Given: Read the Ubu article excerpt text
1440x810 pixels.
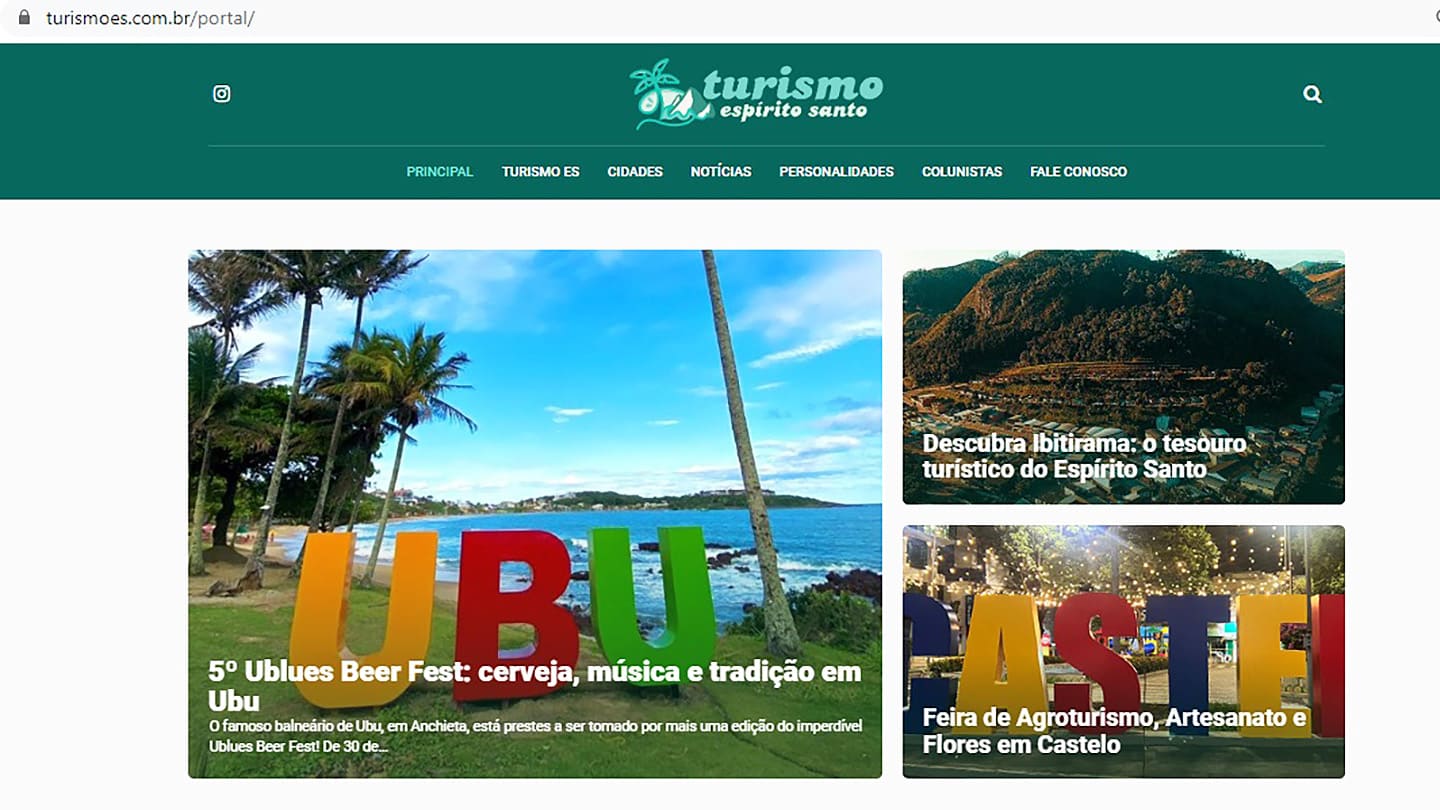Looking at the screenshot, I should point(535,736).
